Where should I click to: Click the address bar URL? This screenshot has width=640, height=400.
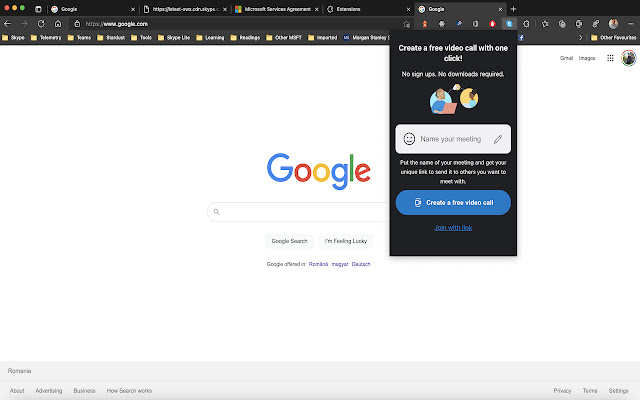(x=117, y=24)
